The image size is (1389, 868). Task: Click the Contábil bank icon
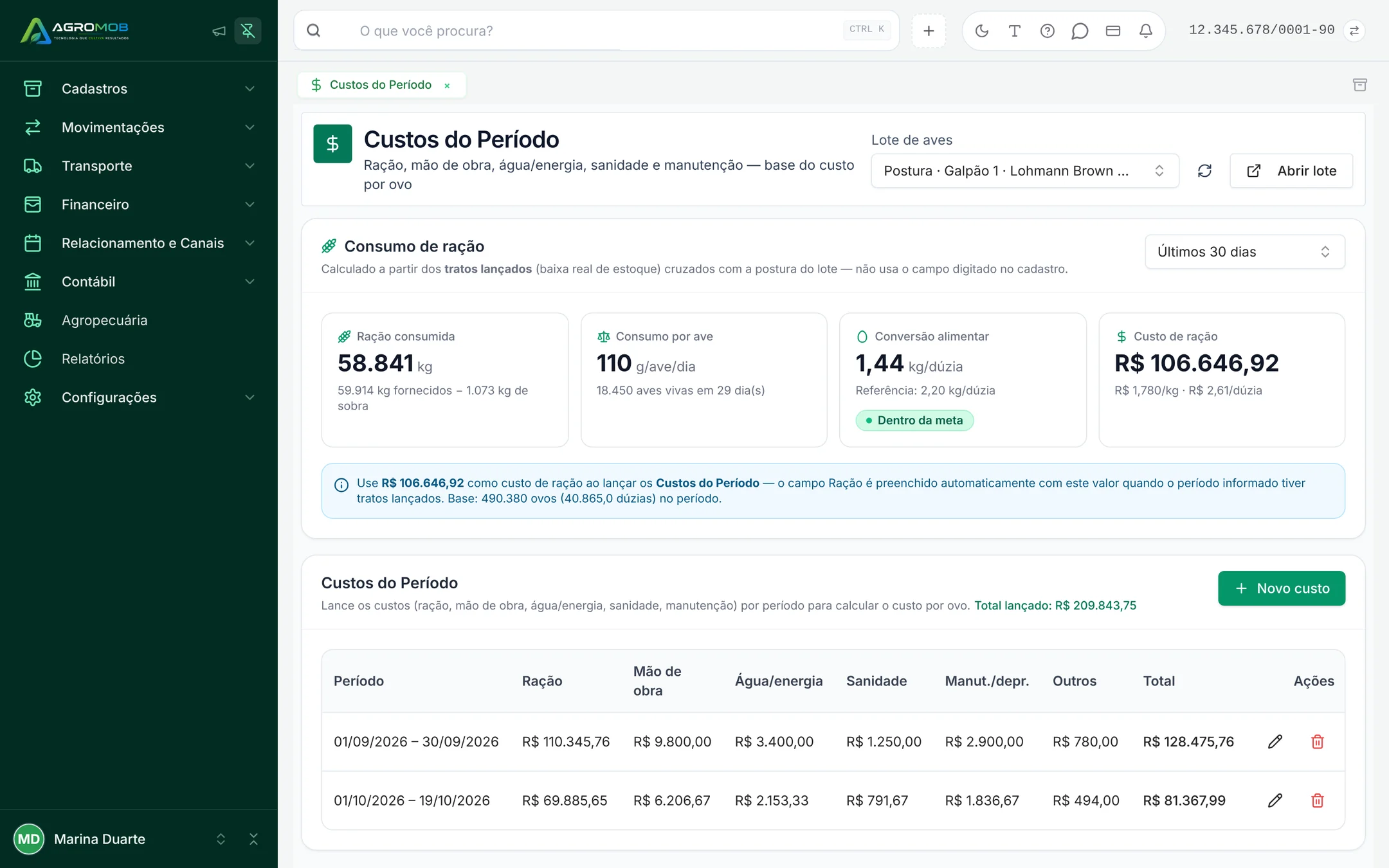pos(33,282)
